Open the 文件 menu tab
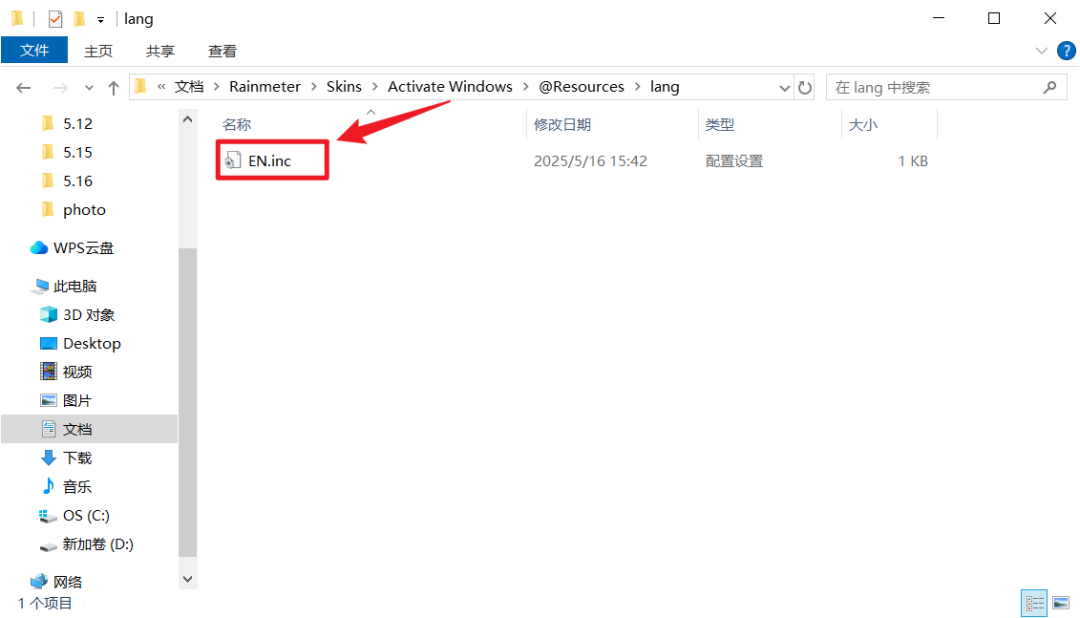Screen dimensions: 1080x618 (x=34, y=50)
